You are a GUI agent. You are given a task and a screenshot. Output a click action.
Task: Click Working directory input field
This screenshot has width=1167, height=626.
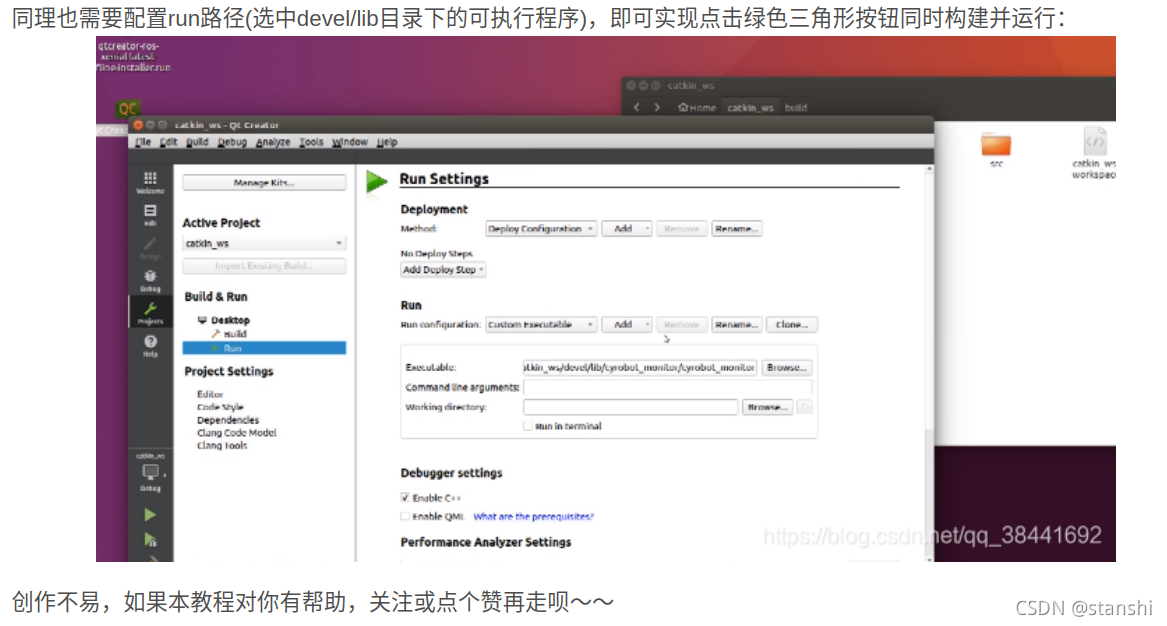(x=630, y=406)
